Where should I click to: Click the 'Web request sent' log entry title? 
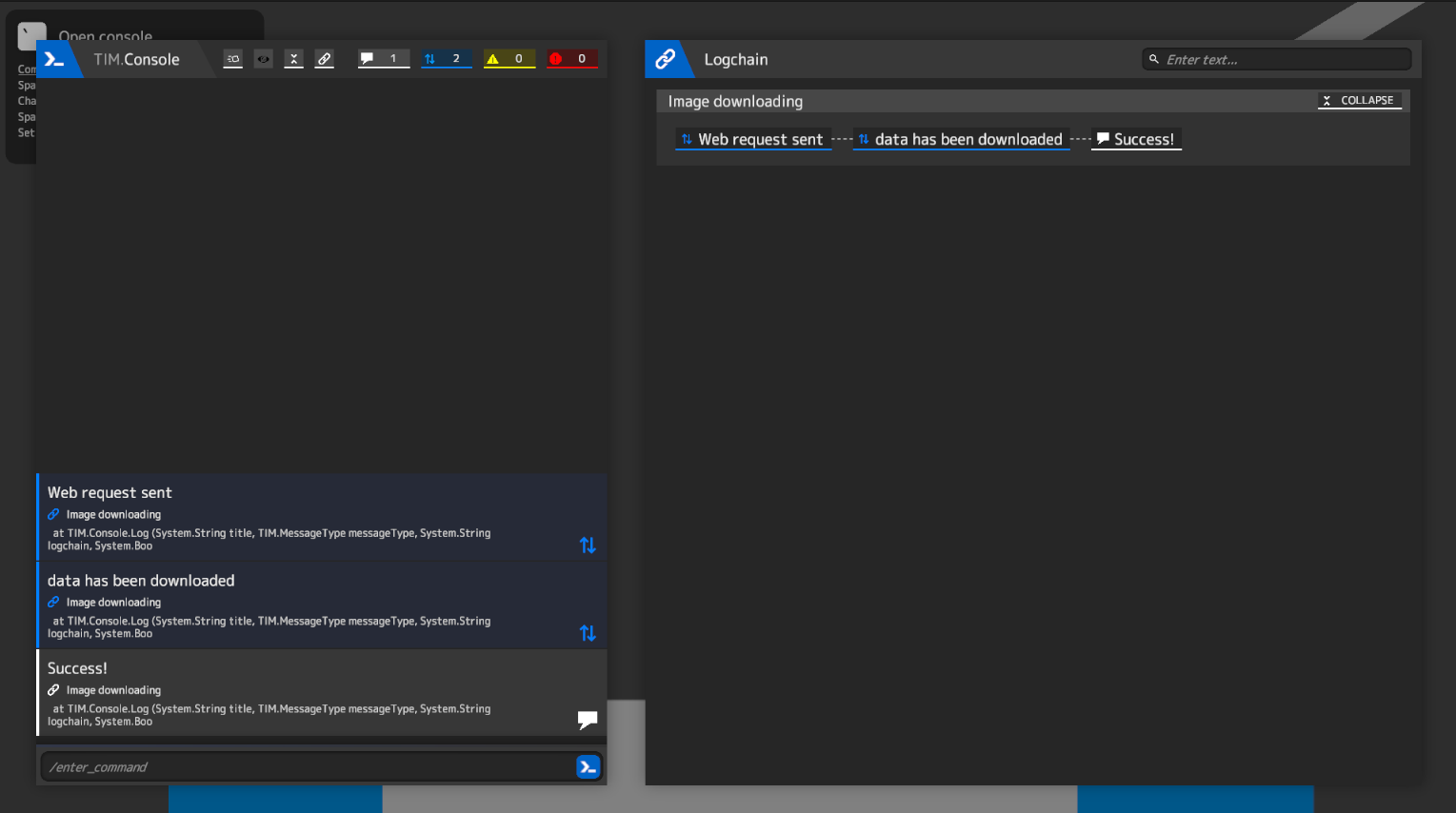click(x=110, y=492)
